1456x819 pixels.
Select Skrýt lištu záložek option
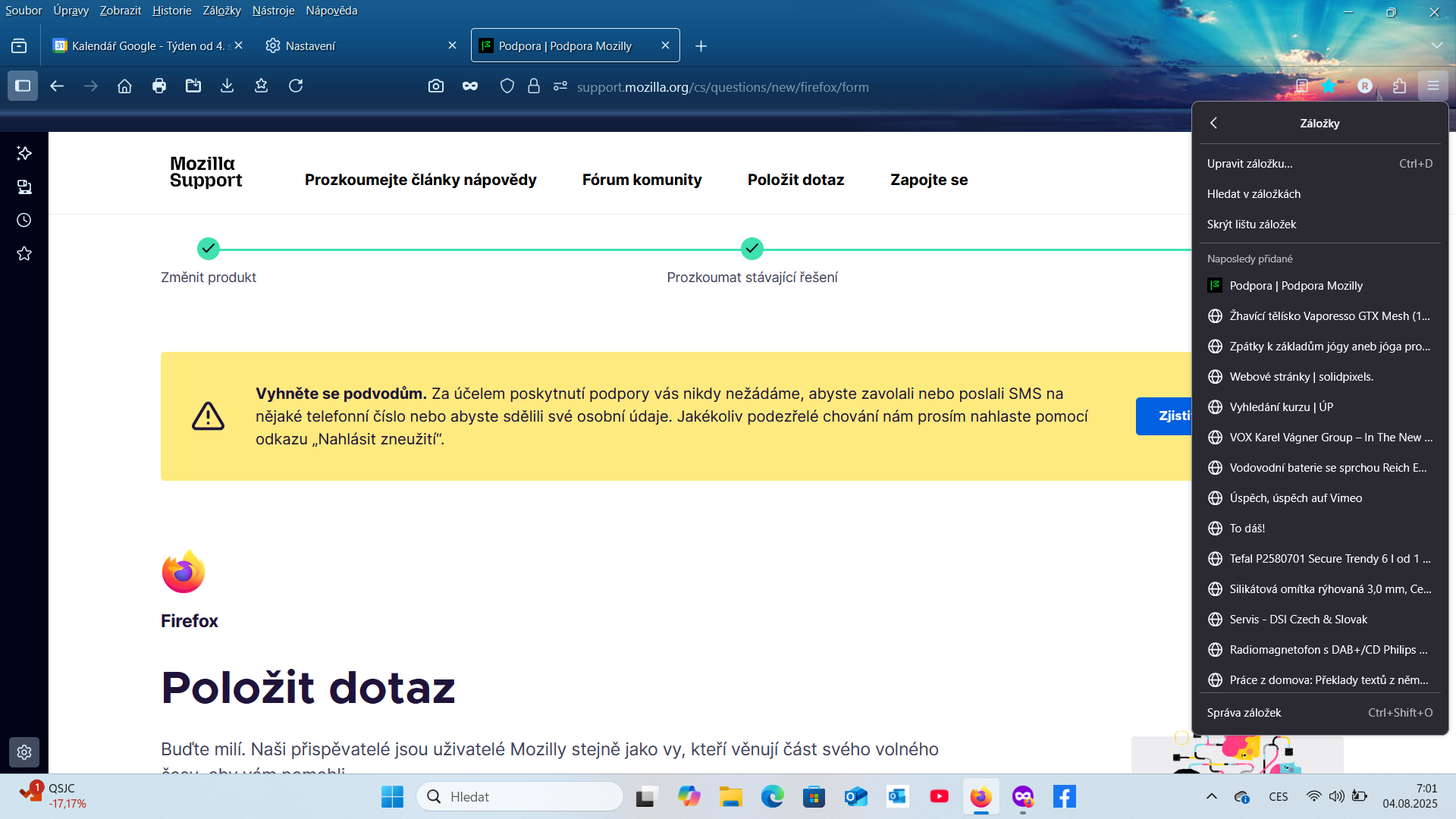click(x=1251, y=224)
